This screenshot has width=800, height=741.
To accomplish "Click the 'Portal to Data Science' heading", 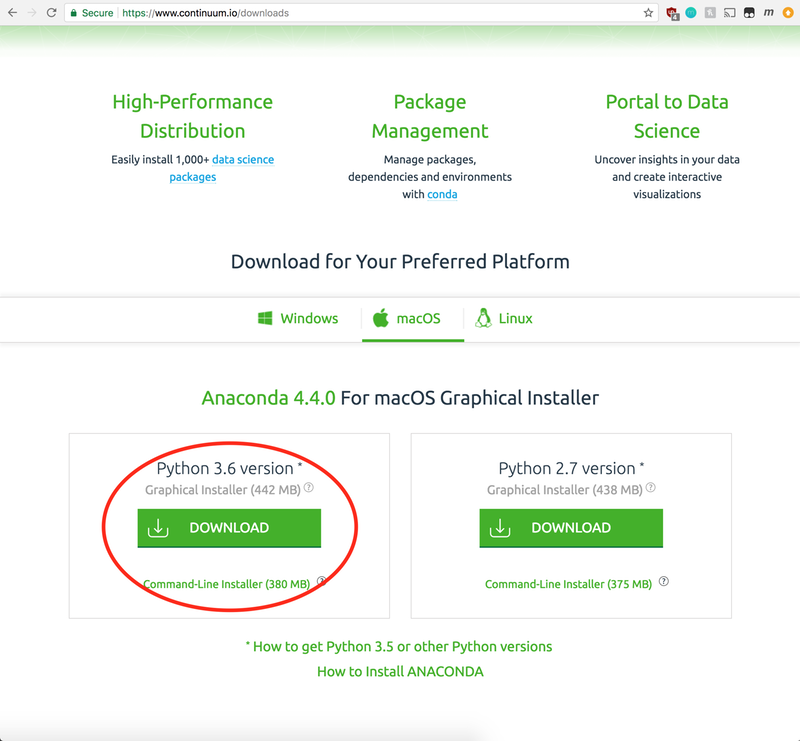I will tap(667, 116).
